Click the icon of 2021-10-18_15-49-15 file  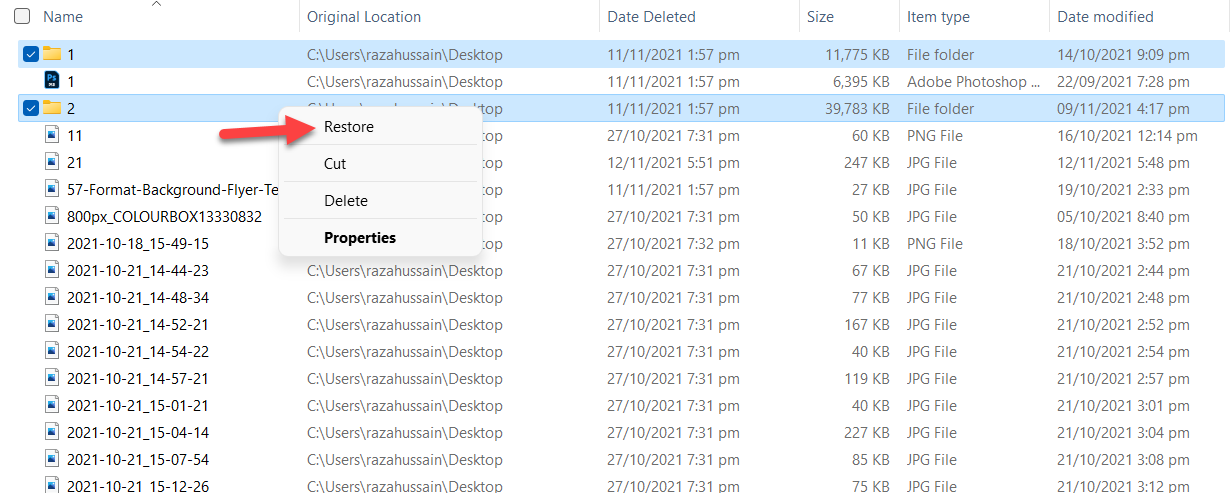coord(52,243)
